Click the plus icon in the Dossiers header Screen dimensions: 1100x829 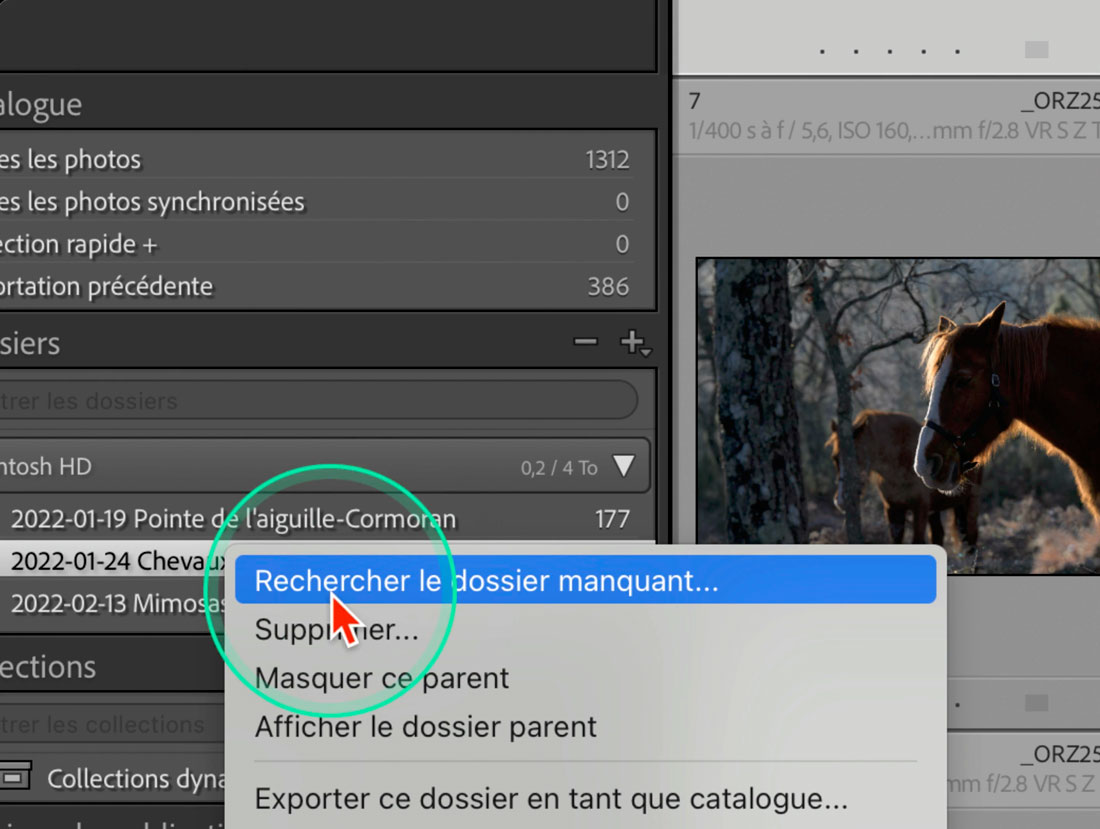[x=633, y=343]
